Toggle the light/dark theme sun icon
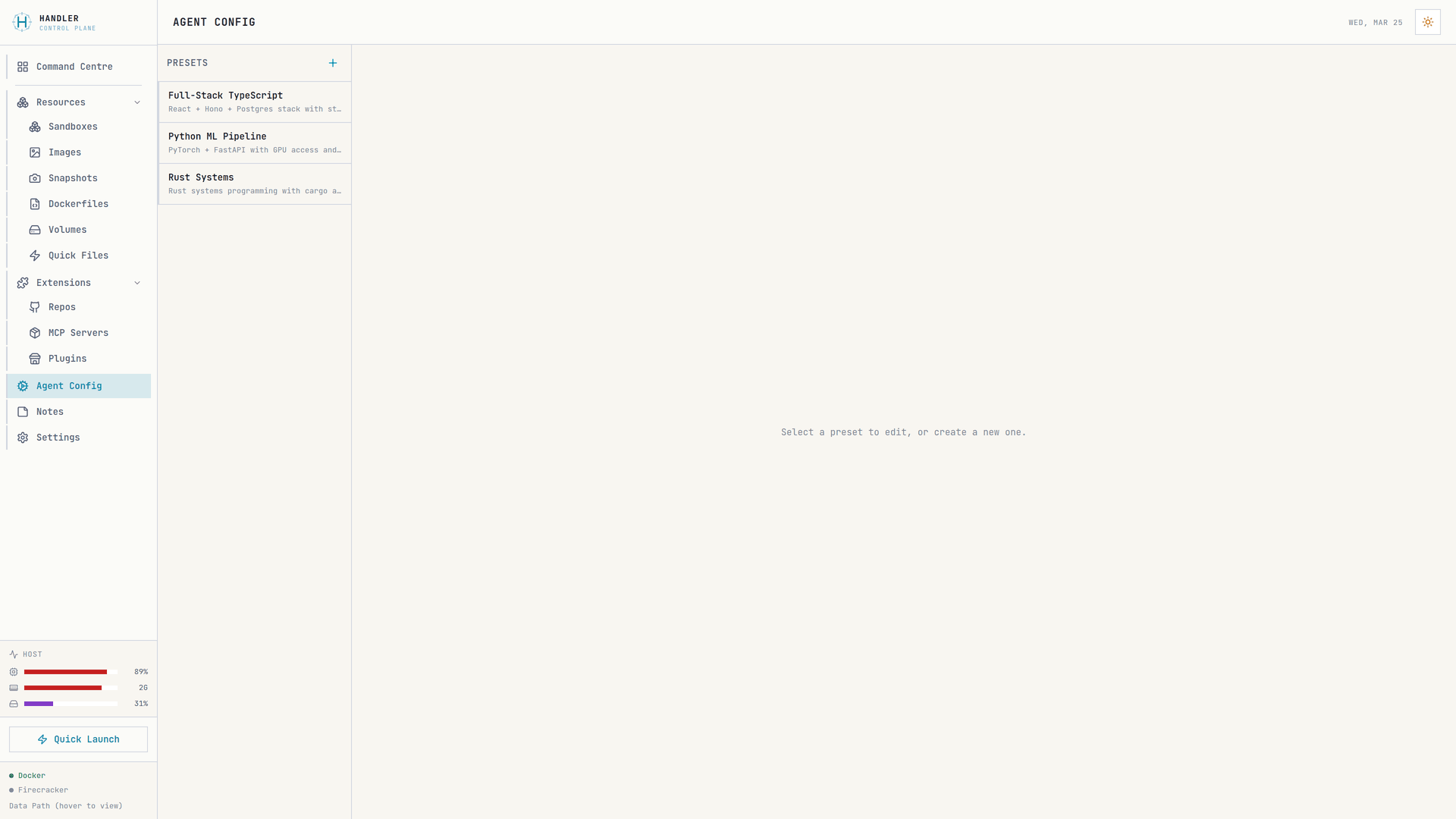This screenshot has width=1456, height=819. [1427, 22]
